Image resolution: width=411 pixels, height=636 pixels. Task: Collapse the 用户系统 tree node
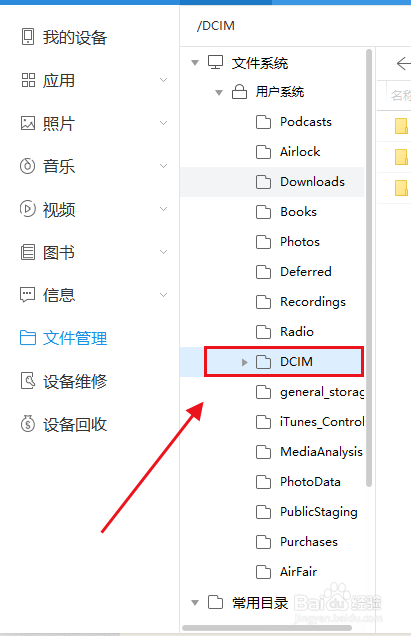tap(219, 92)
